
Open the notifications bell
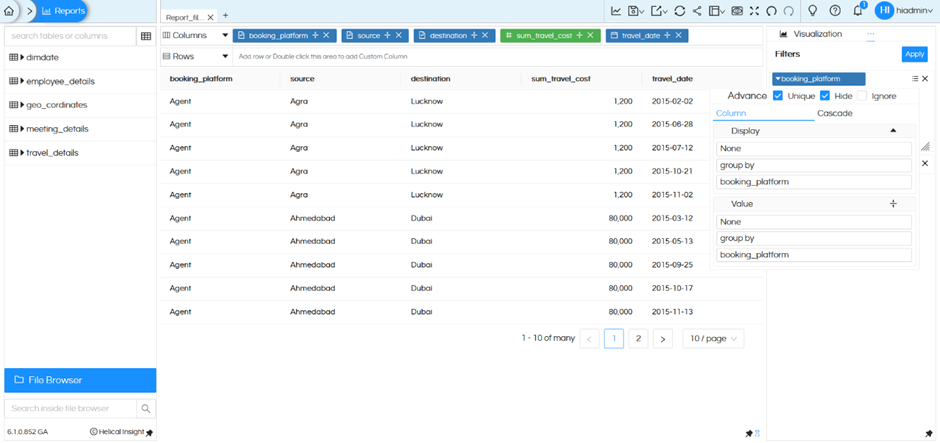[858, 11]
